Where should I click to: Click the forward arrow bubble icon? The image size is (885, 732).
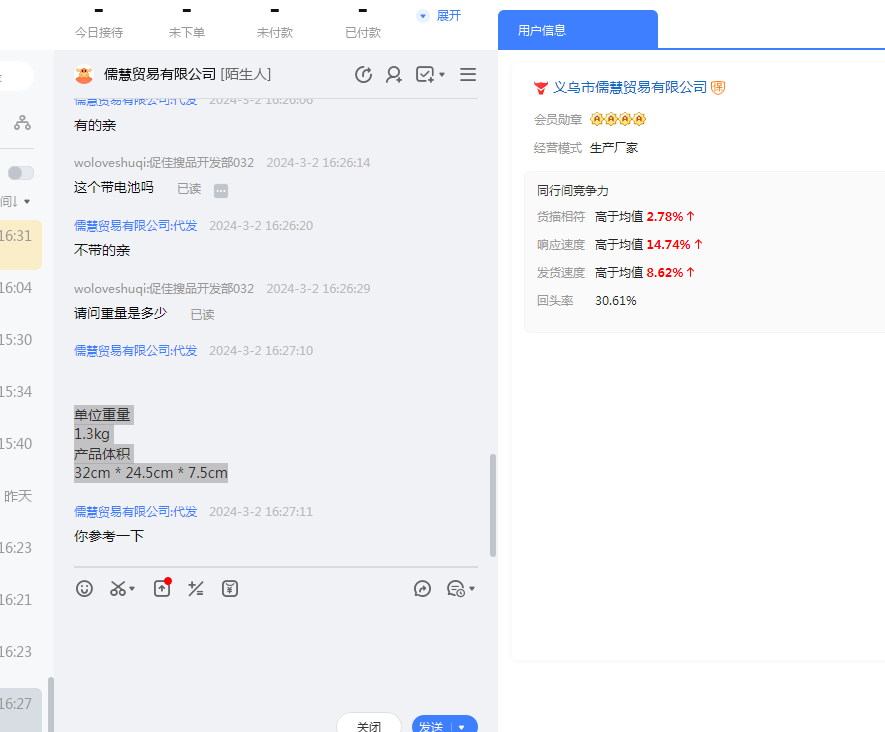422,589
